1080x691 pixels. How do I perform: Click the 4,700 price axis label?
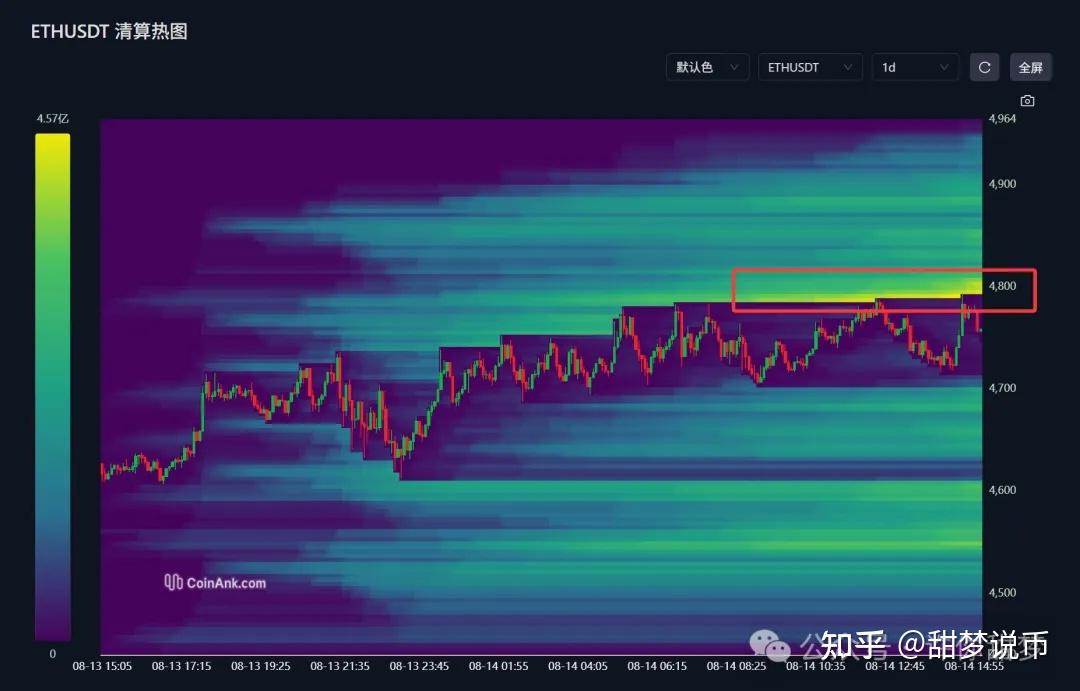(1002, 388)
